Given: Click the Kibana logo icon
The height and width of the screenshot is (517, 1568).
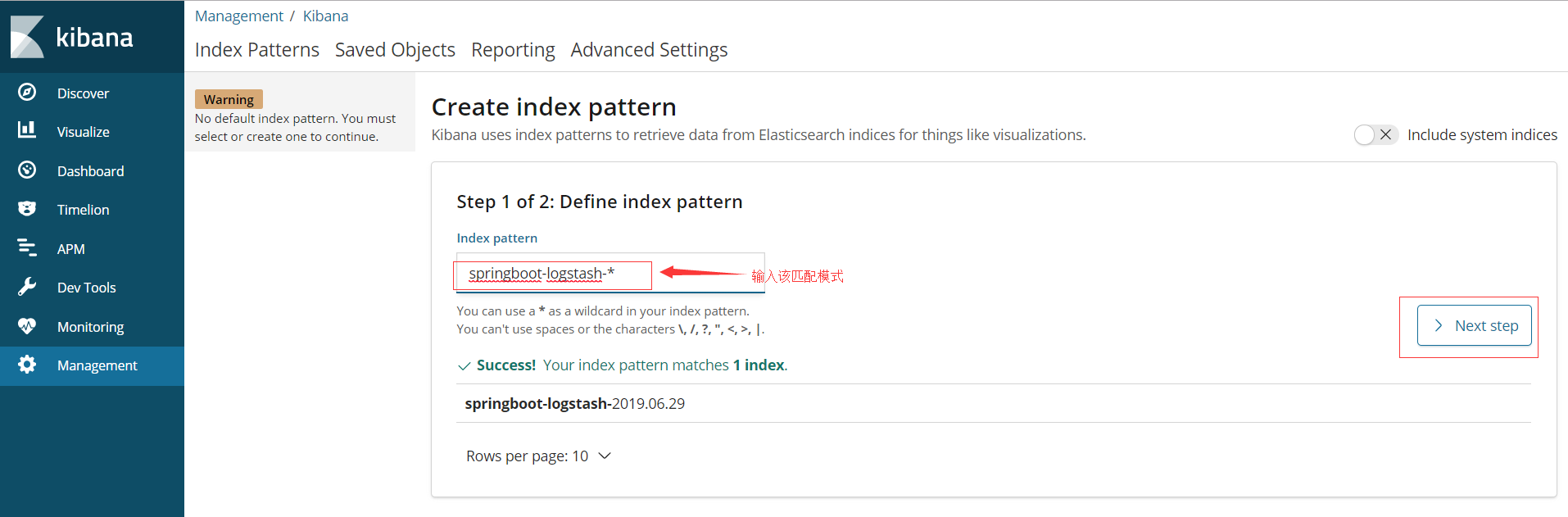Looking at the screenshot, I should pyautogui.click(x=27, y=37).
